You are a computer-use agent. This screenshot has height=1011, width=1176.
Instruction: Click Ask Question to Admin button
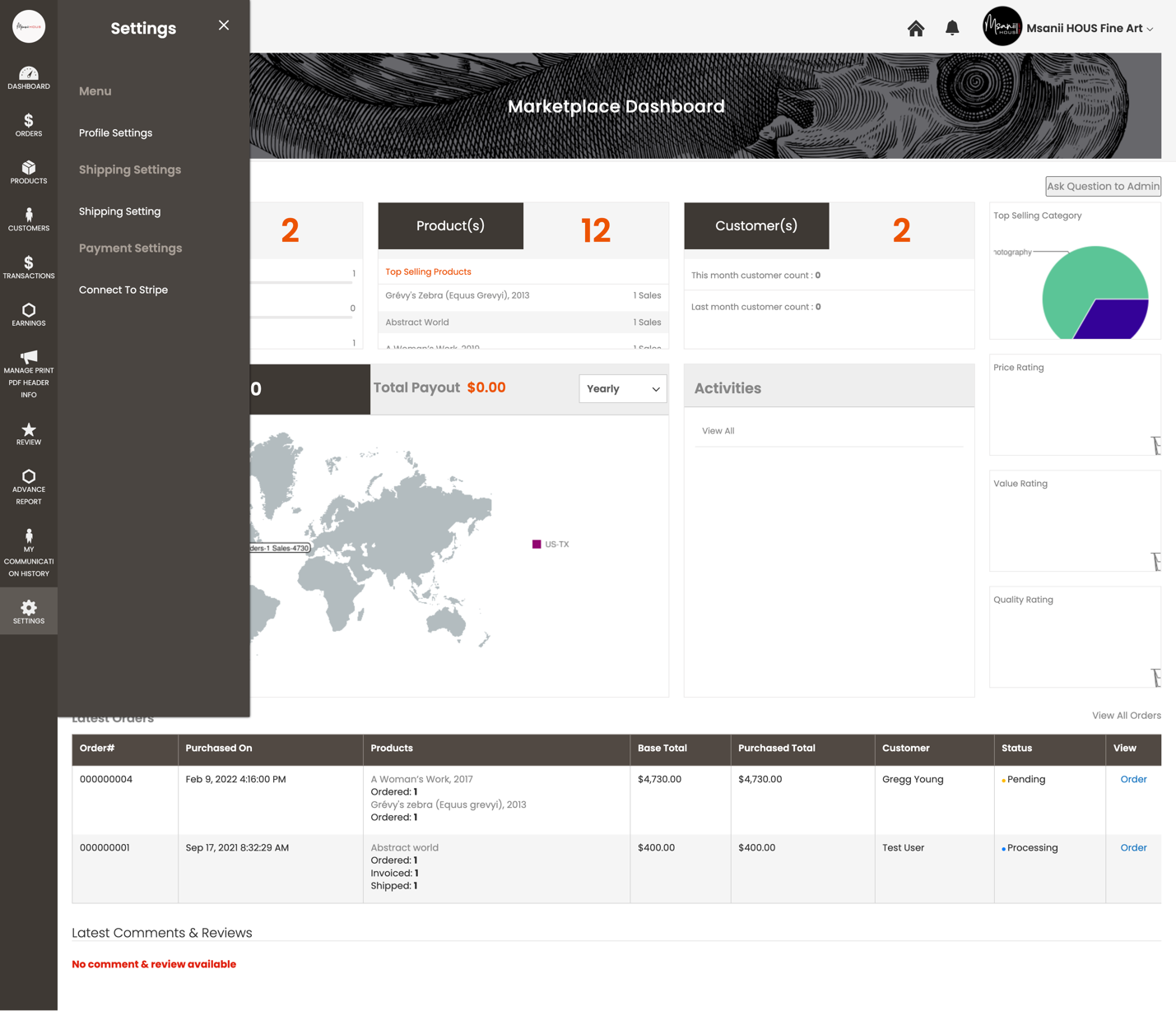coord(1103,186)
